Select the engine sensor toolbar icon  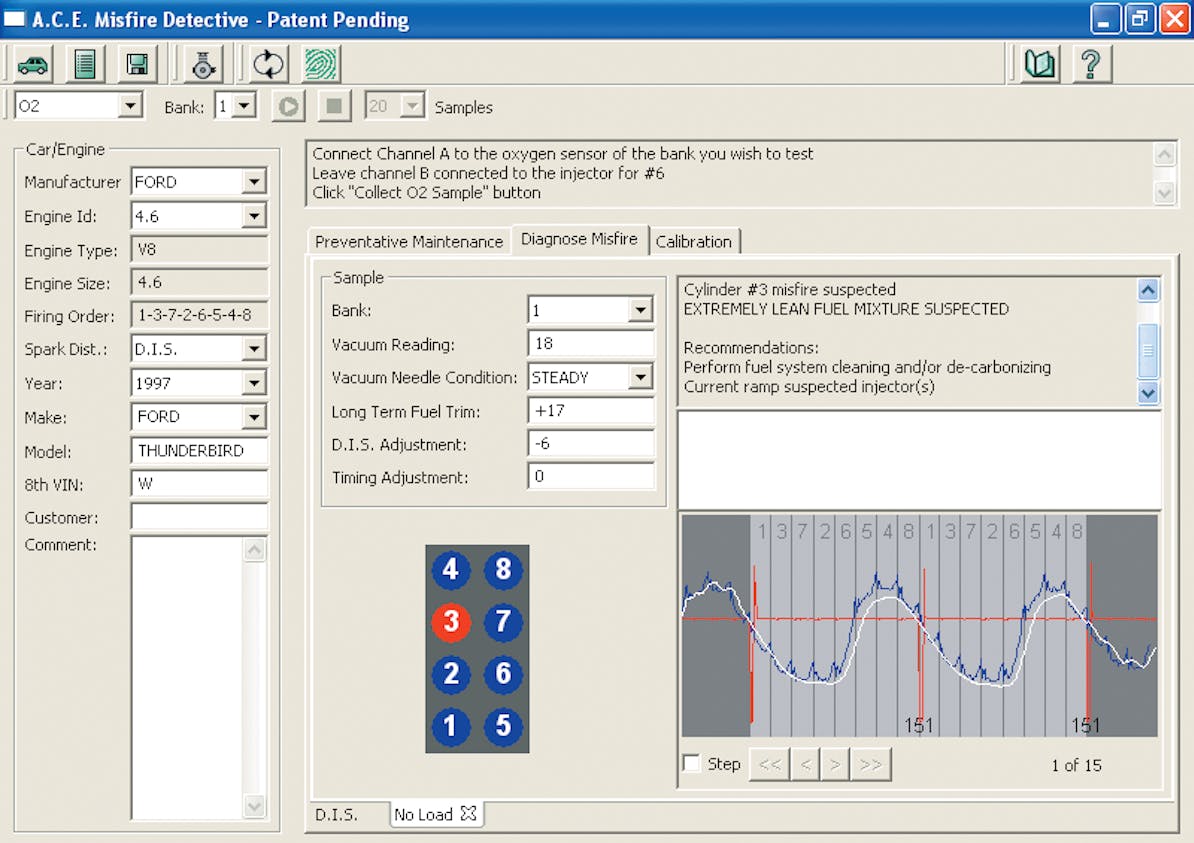point(201,63)
